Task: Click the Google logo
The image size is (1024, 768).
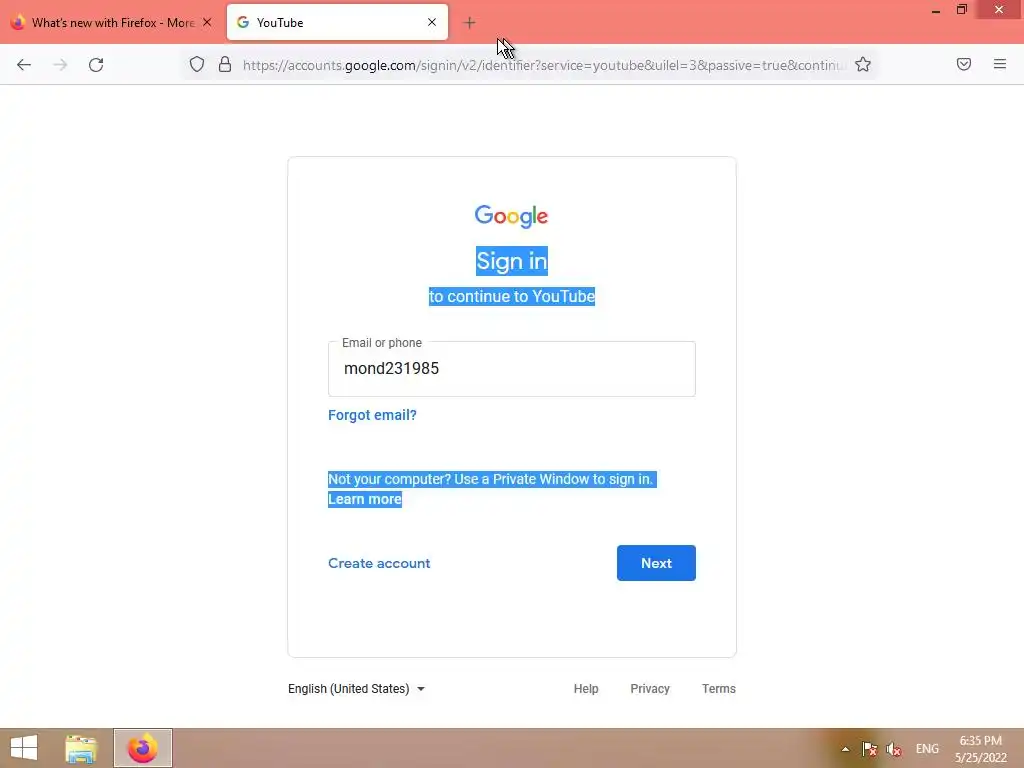Action: click(511, 216)
